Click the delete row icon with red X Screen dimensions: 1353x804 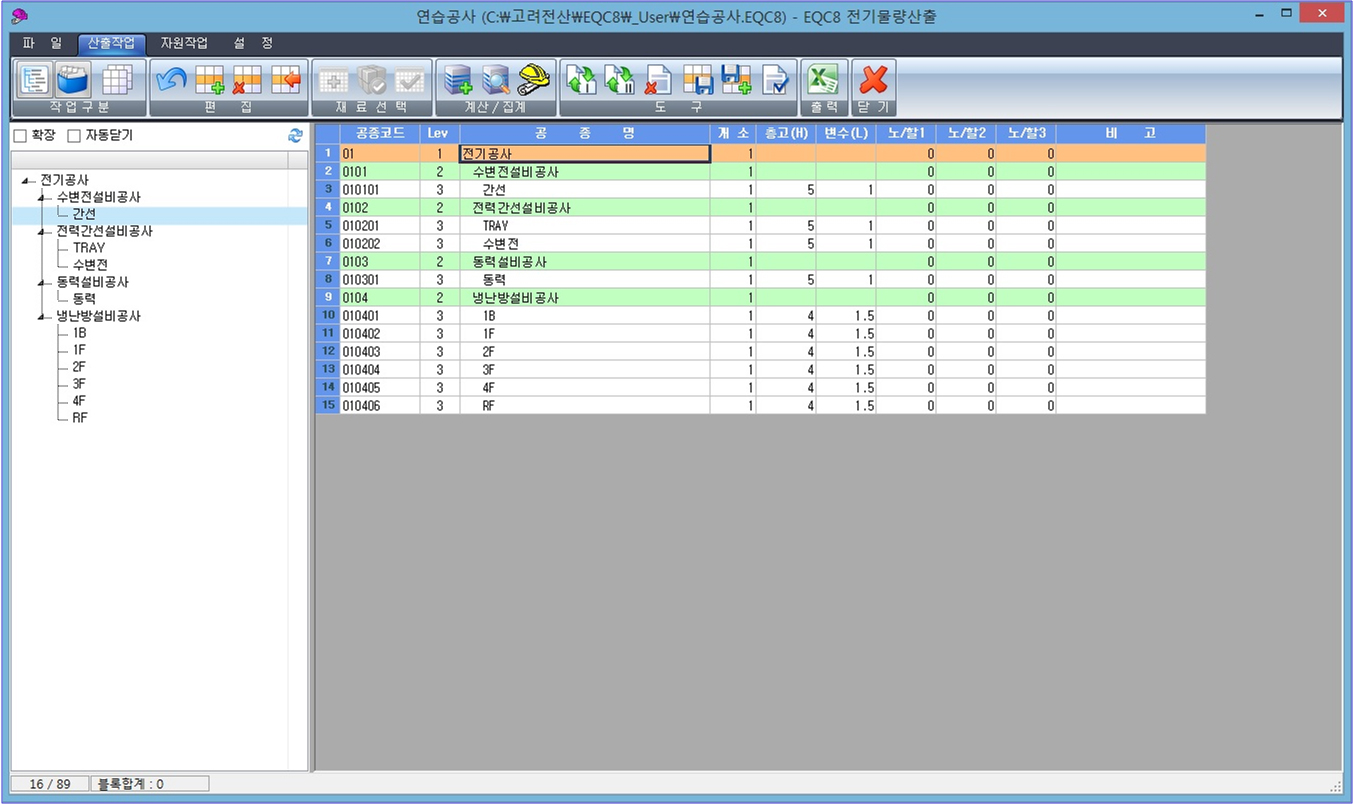(246, 79)
